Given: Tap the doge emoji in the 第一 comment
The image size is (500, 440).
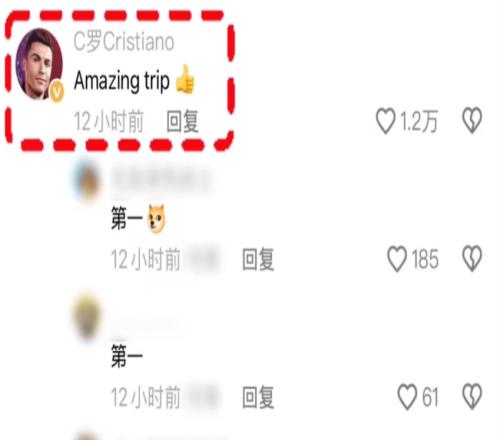Looking at the screenshot, I should [x=156, y=219].
